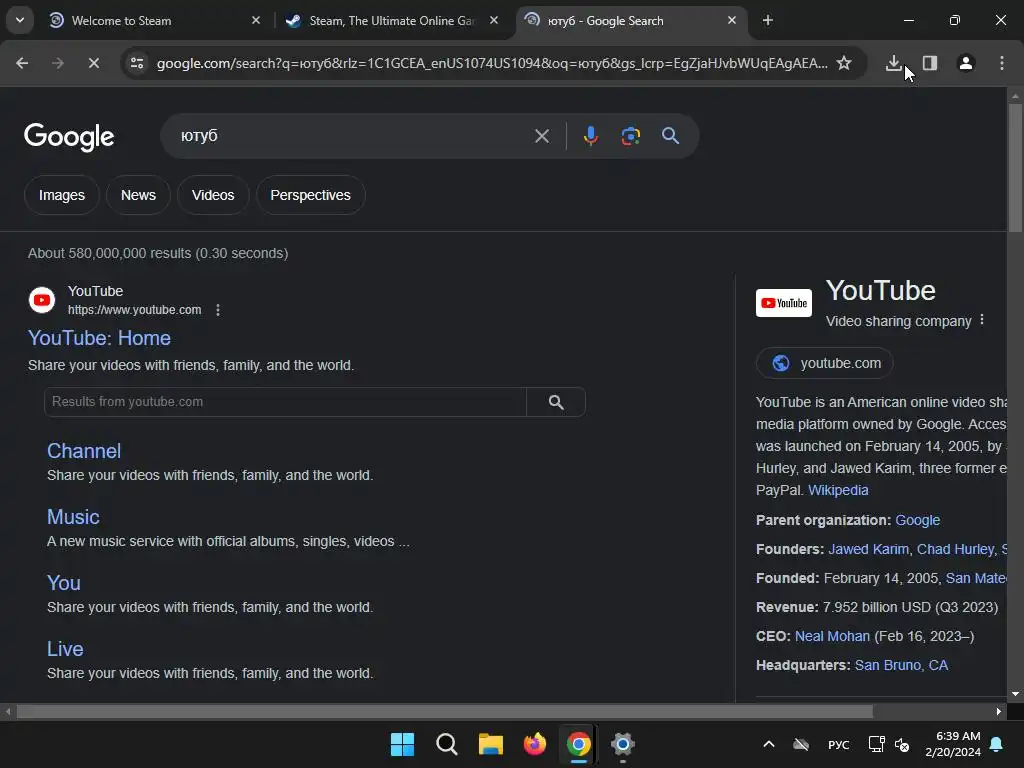This screenshot has width=1024, height=768.
Task: Stop loading the page
Action: tap(93, 63)
